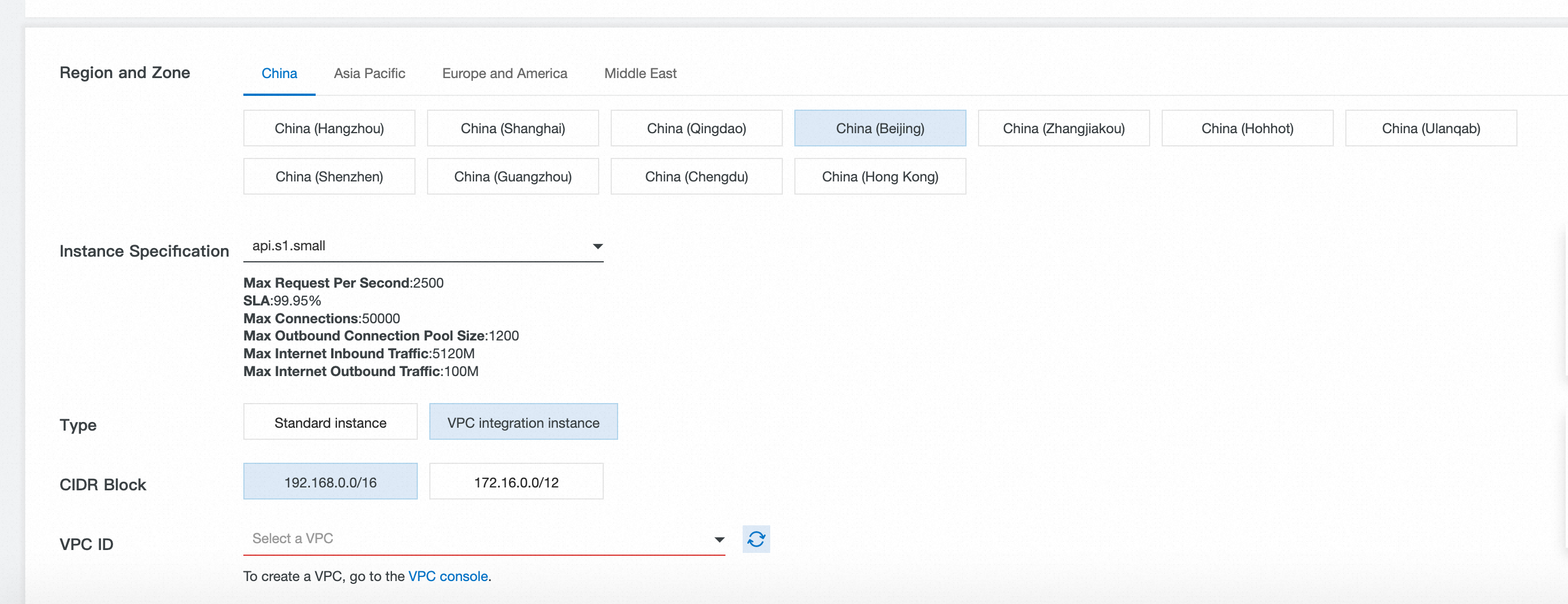Click Max Internet Inbound Traffic:5120M
The width and height of the screenshot is (1568, 604).
click(359, 353)
